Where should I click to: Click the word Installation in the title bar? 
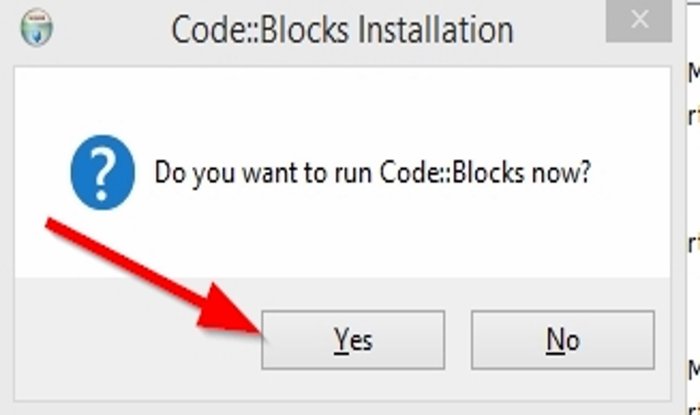tap(436, 30)
